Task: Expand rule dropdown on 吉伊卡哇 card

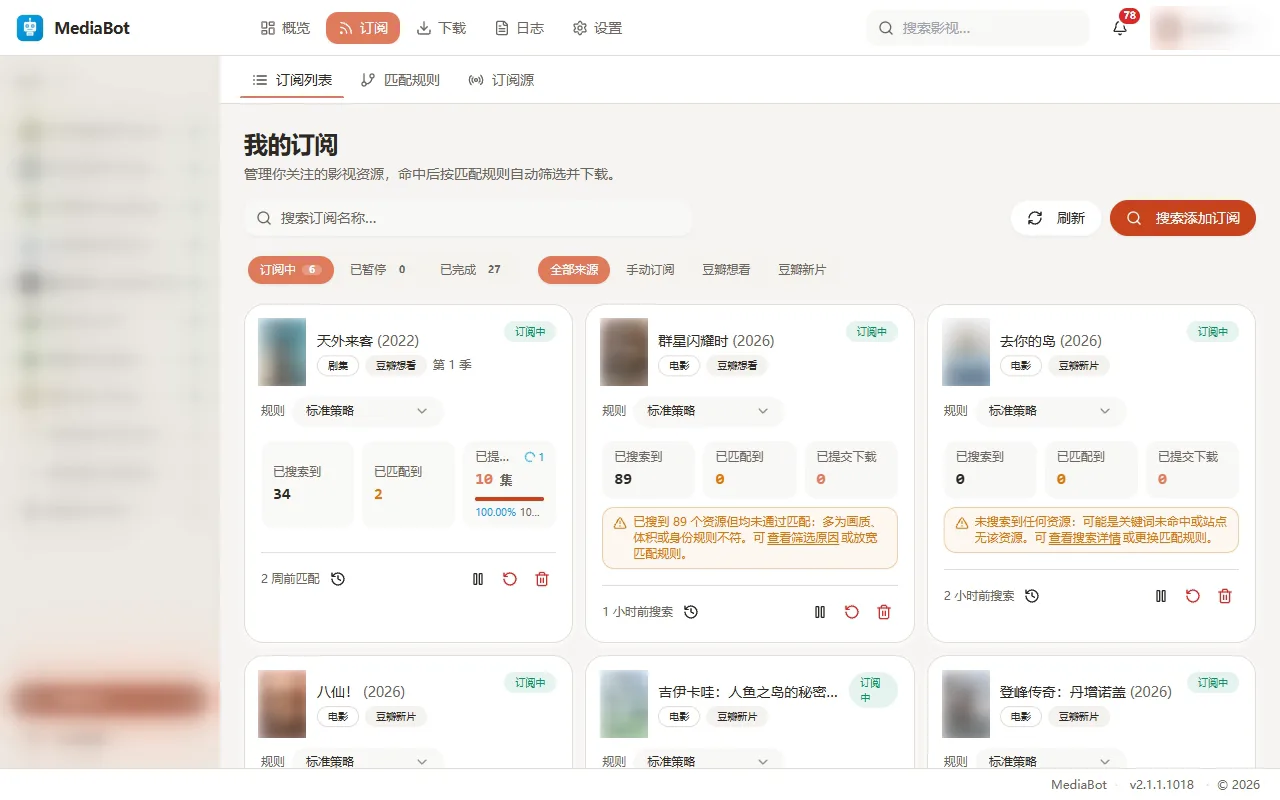Action: coord(708,761)
